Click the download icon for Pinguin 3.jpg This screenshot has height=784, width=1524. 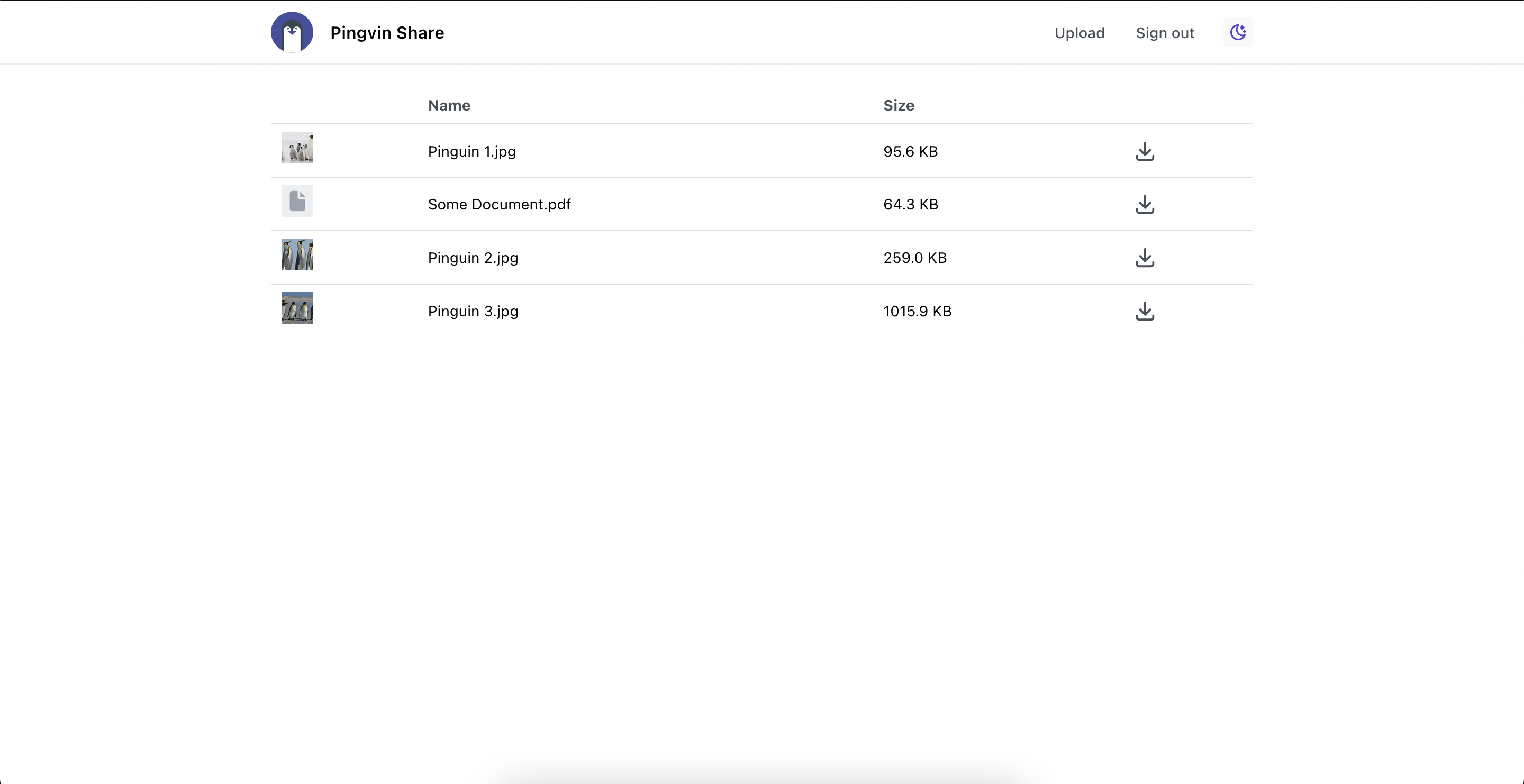1145,311
